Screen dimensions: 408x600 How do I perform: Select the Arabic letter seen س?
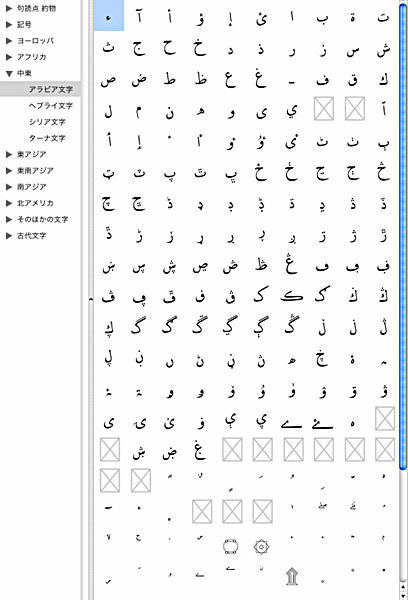tap(353, 52)
